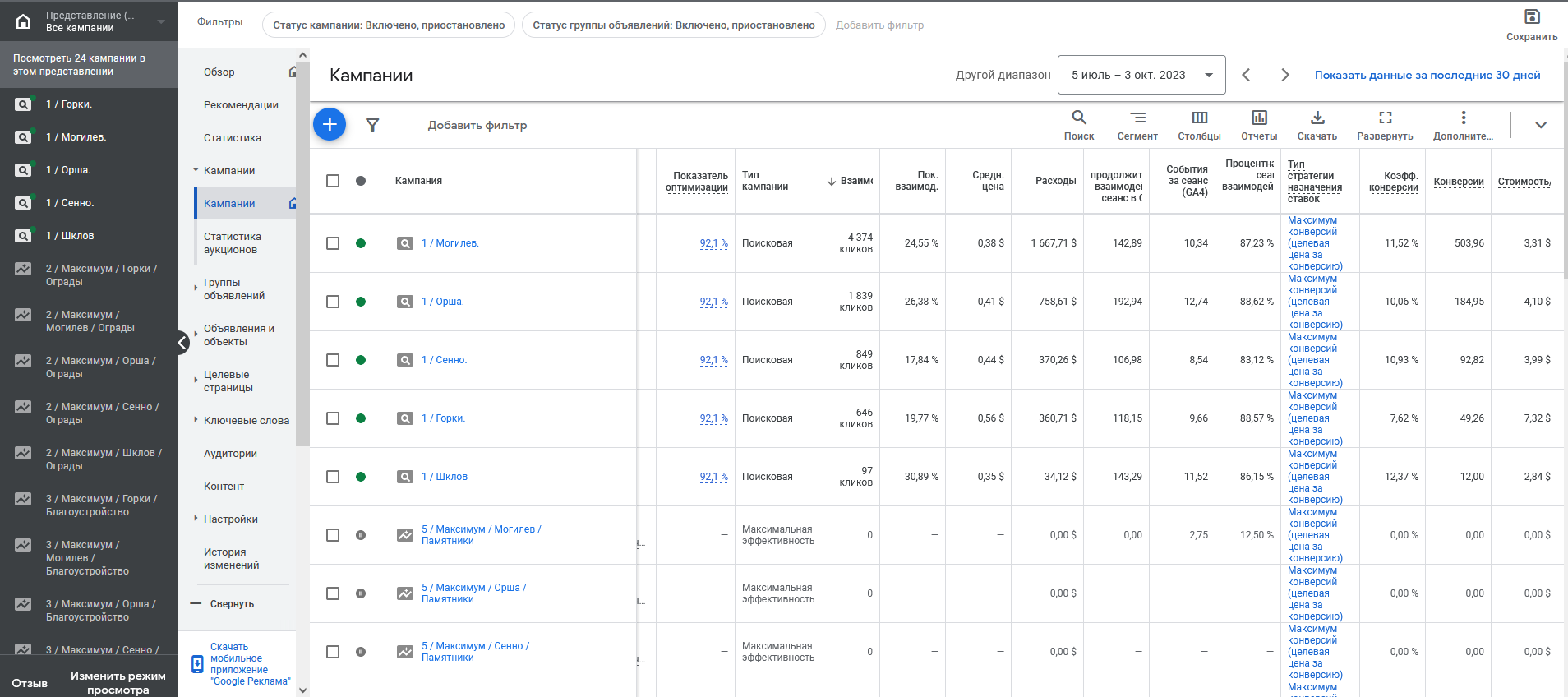
Task: Open Рекомендации in navigation
Action: (241, 104)
